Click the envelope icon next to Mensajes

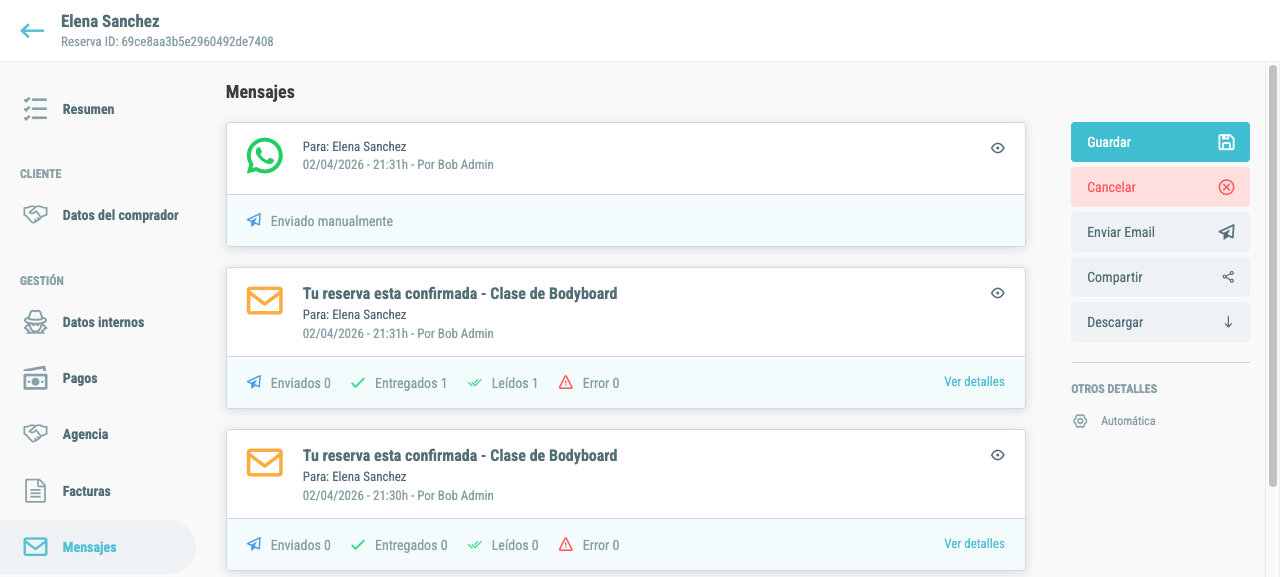pyautogui.click(x=35, y=547)
